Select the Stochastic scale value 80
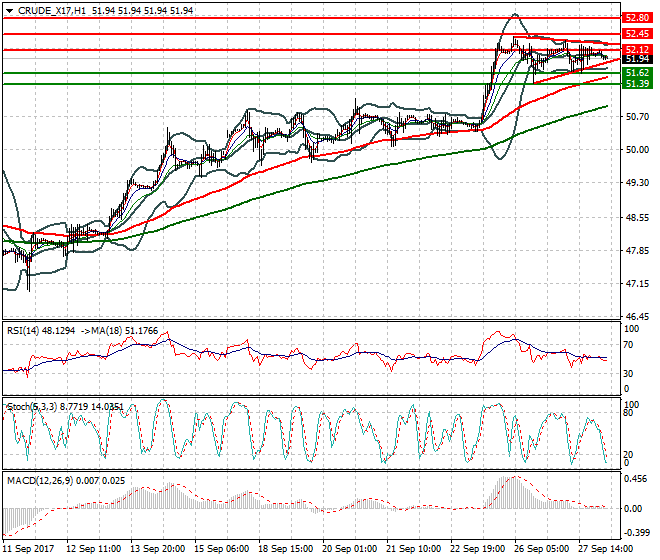This screenshot has height=560, width=660. tap(628, 413)
